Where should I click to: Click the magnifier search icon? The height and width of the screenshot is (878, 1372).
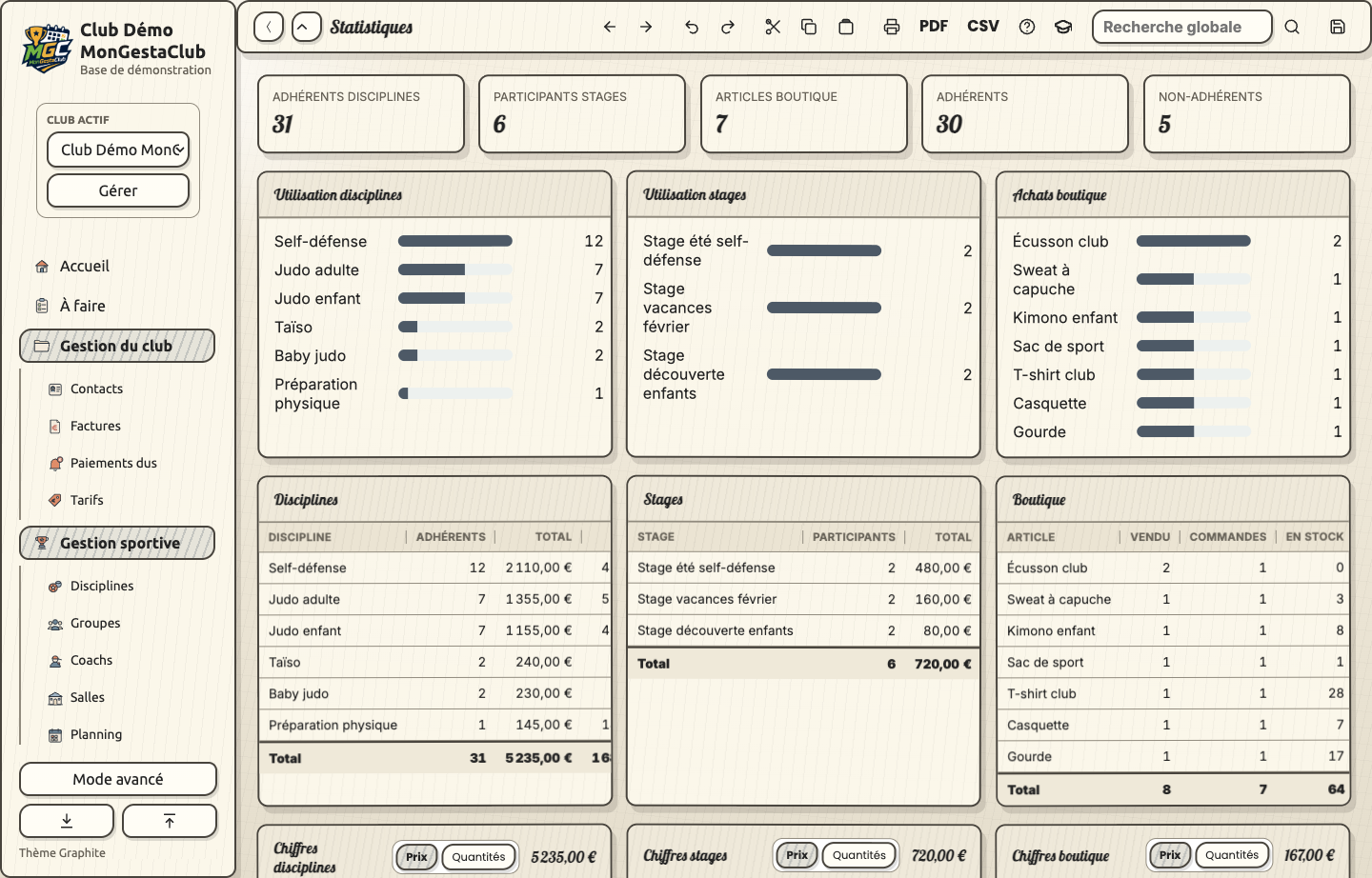point(1292,27)
